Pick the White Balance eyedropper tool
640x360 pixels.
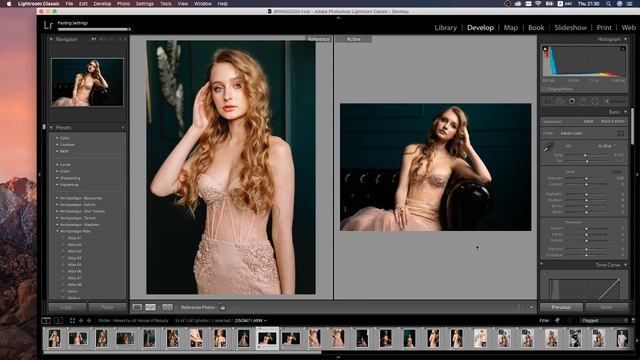point(548,148)
